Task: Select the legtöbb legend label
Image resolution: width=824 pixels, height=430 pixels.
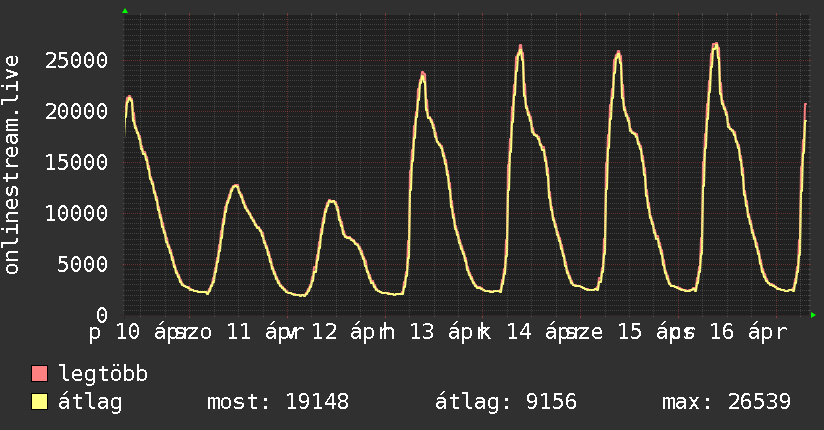Action: (x=103, y=373)
